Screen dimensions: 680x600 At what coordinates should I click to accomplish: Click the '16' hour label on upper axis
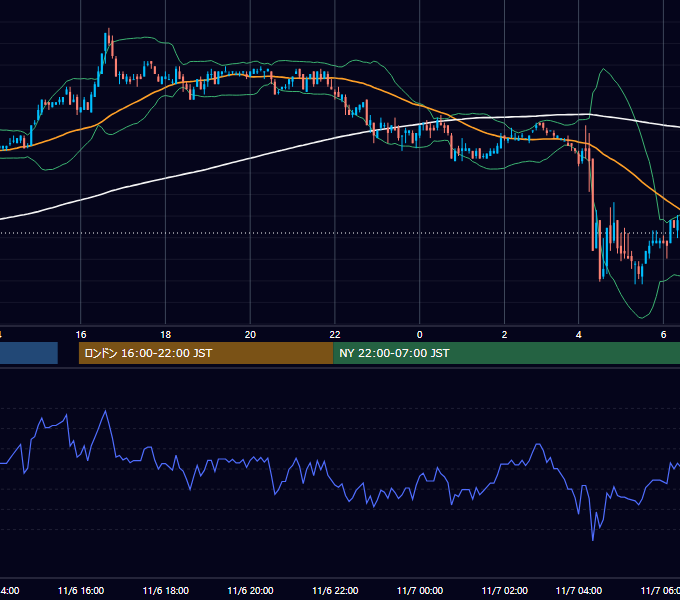point(81,335)
